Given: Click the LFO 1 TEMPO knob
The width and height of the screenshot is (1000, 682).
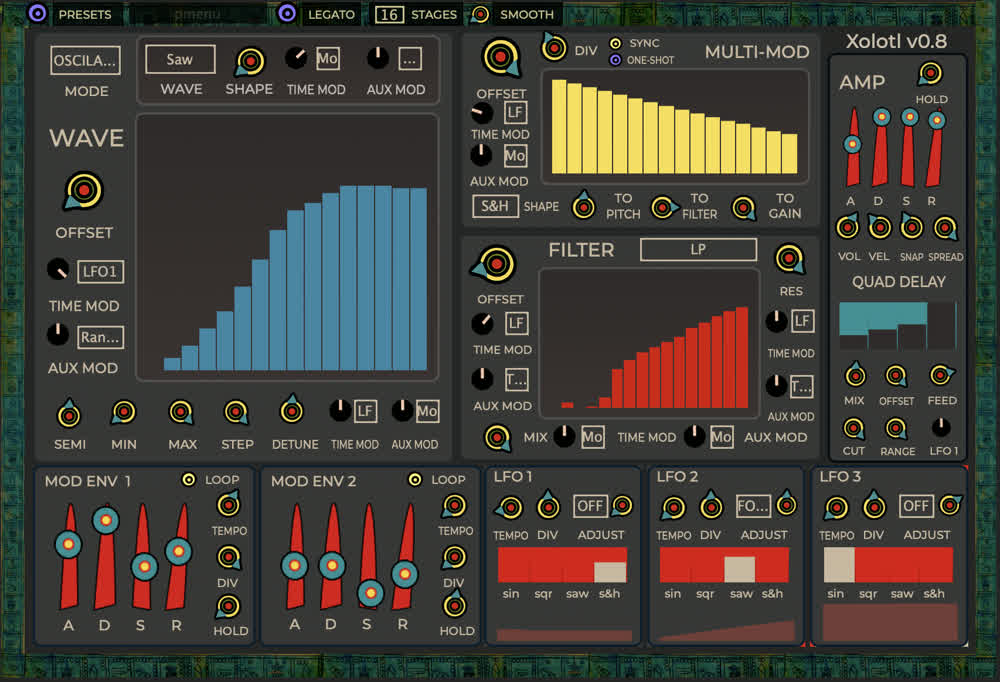Looking at the screenshot, I should (510, 508).
